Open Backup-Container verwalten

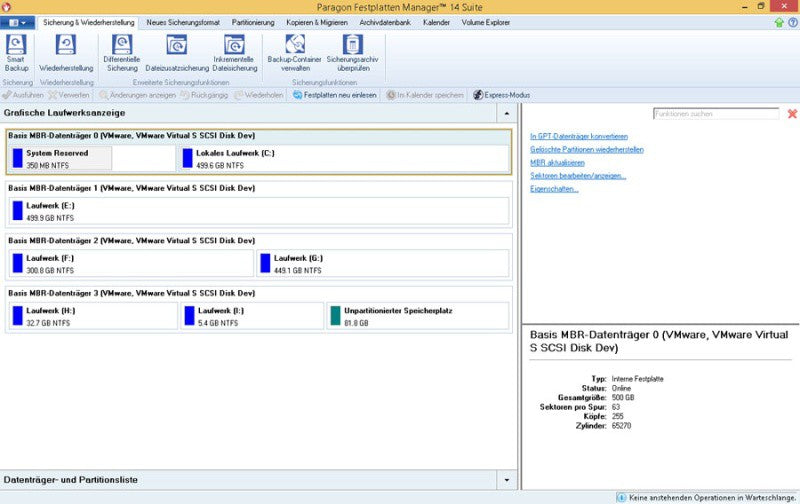(x=294, y=52)
